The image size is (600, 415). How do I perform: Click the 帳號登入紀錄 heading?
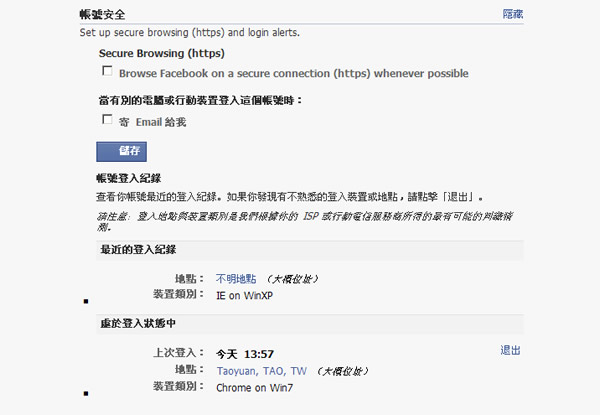[x=129, y=178]
